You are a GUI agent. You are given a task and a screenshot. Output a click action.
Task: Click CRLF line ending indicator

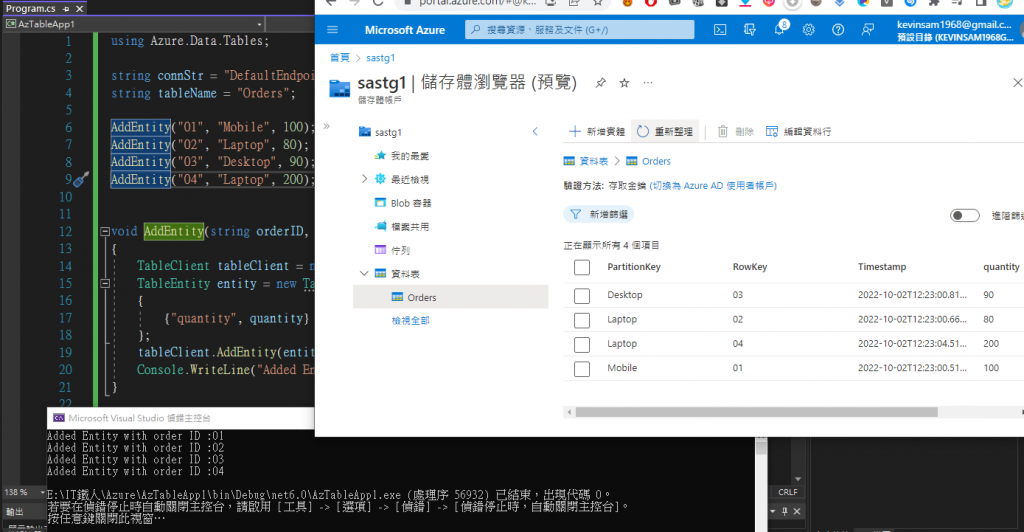click(788, 492)
